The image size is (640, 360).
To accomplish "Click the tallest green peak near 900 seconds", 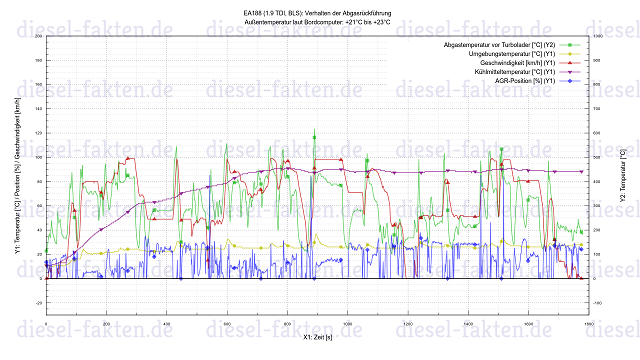I will (314, 131).
